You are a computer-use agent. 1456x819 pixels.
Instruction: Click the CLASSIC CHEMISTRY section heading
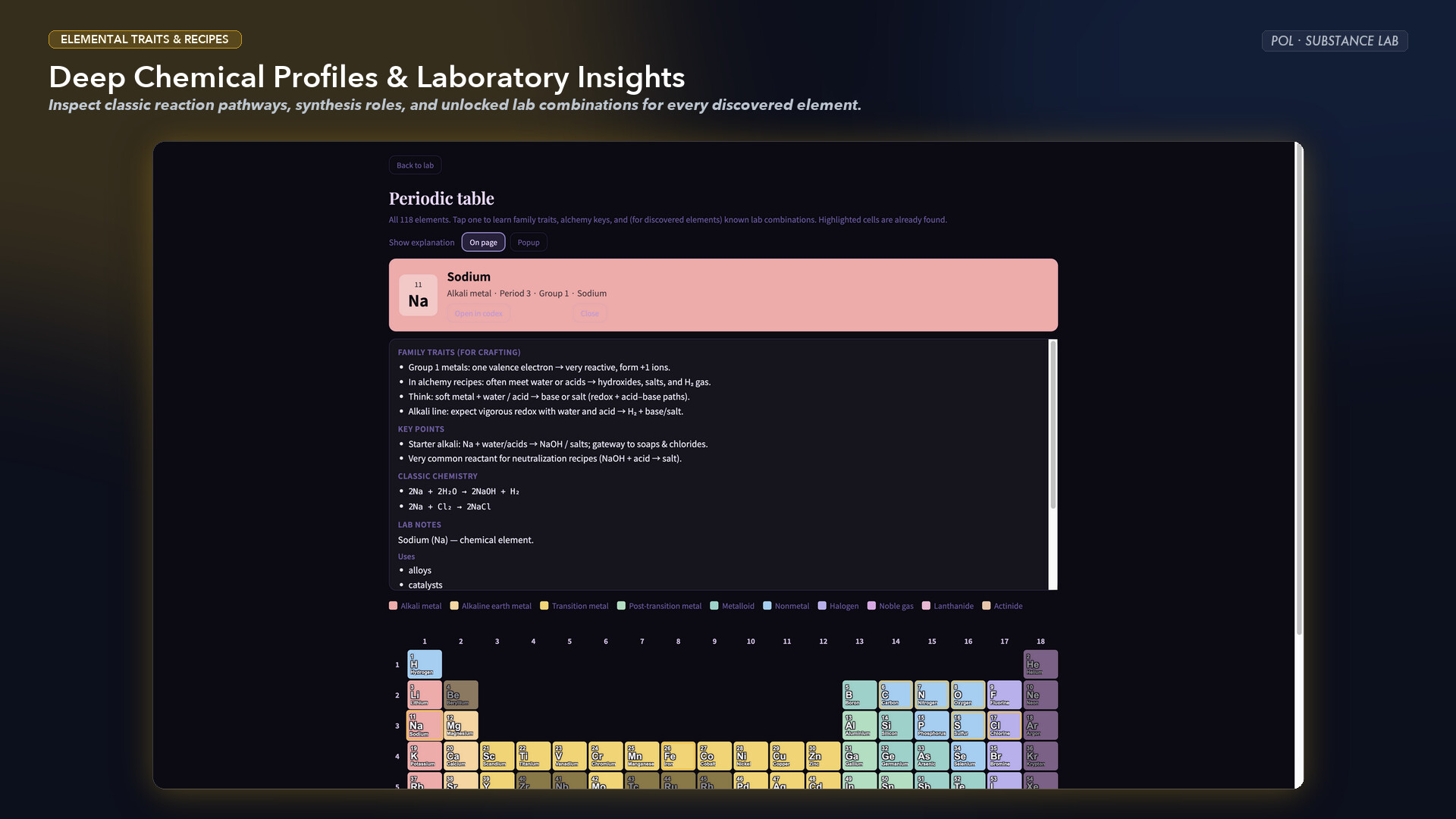[x=438, y=476]
